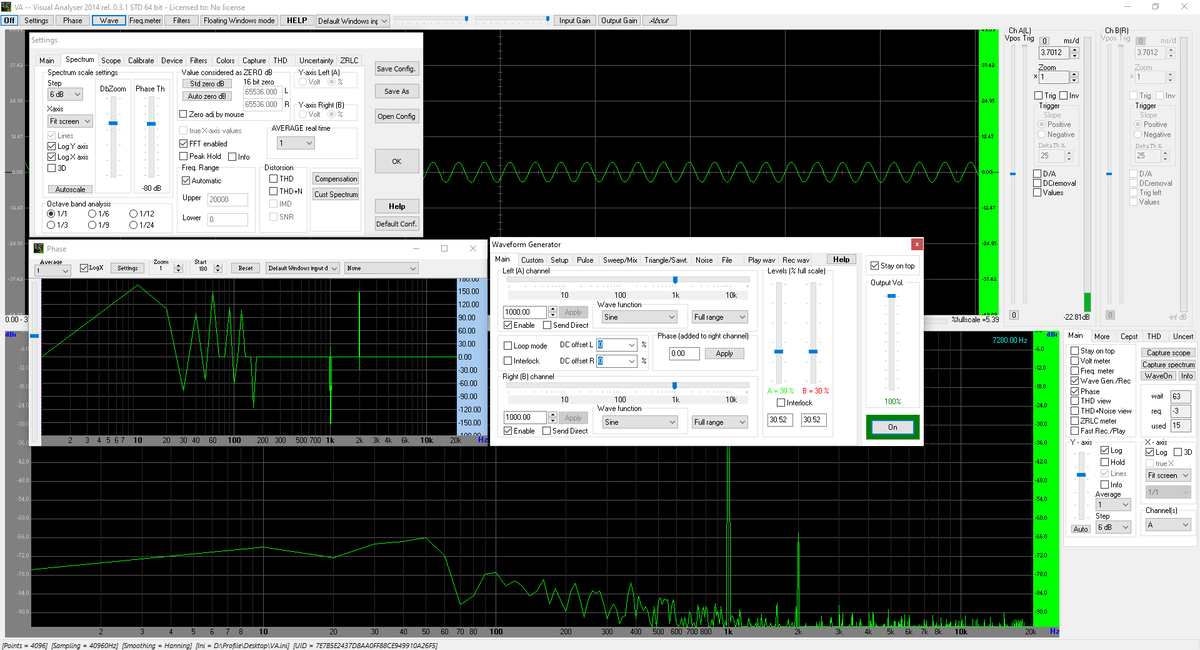Open the None dropdown in Phase window

pos(381,268)
